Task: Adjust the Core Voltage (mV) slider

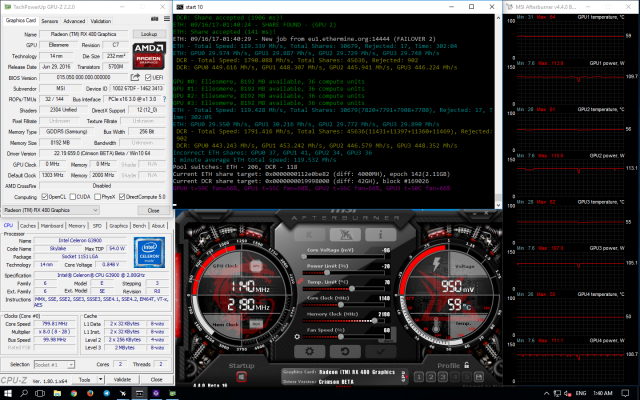Action: (344, 256)
